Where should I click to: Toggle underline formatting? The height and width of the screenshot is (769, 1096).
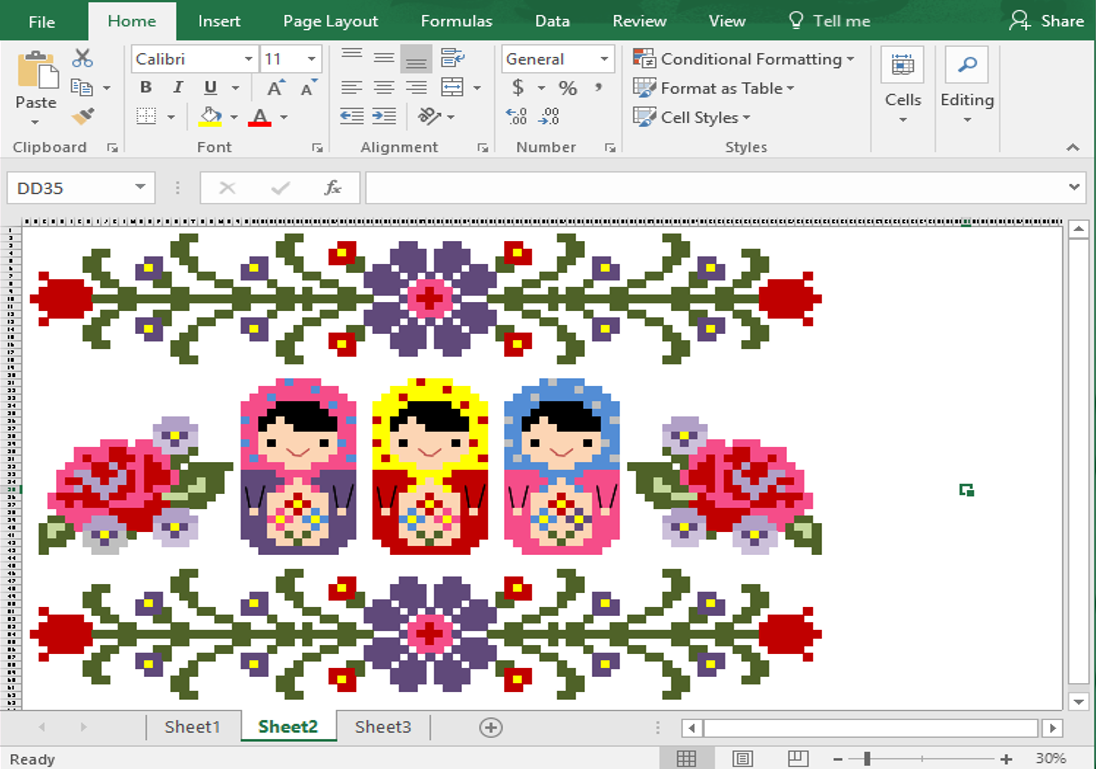[x=209, y=87]
